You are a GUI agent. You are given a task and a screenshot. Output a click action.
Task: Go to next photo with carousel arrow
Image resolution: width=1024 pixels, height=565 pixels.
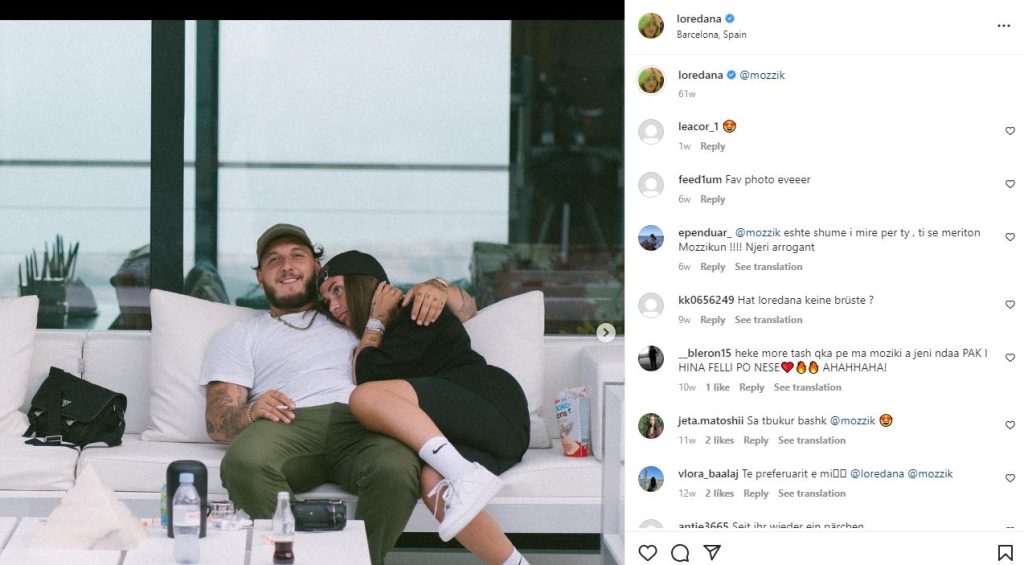tap(606, 332)
